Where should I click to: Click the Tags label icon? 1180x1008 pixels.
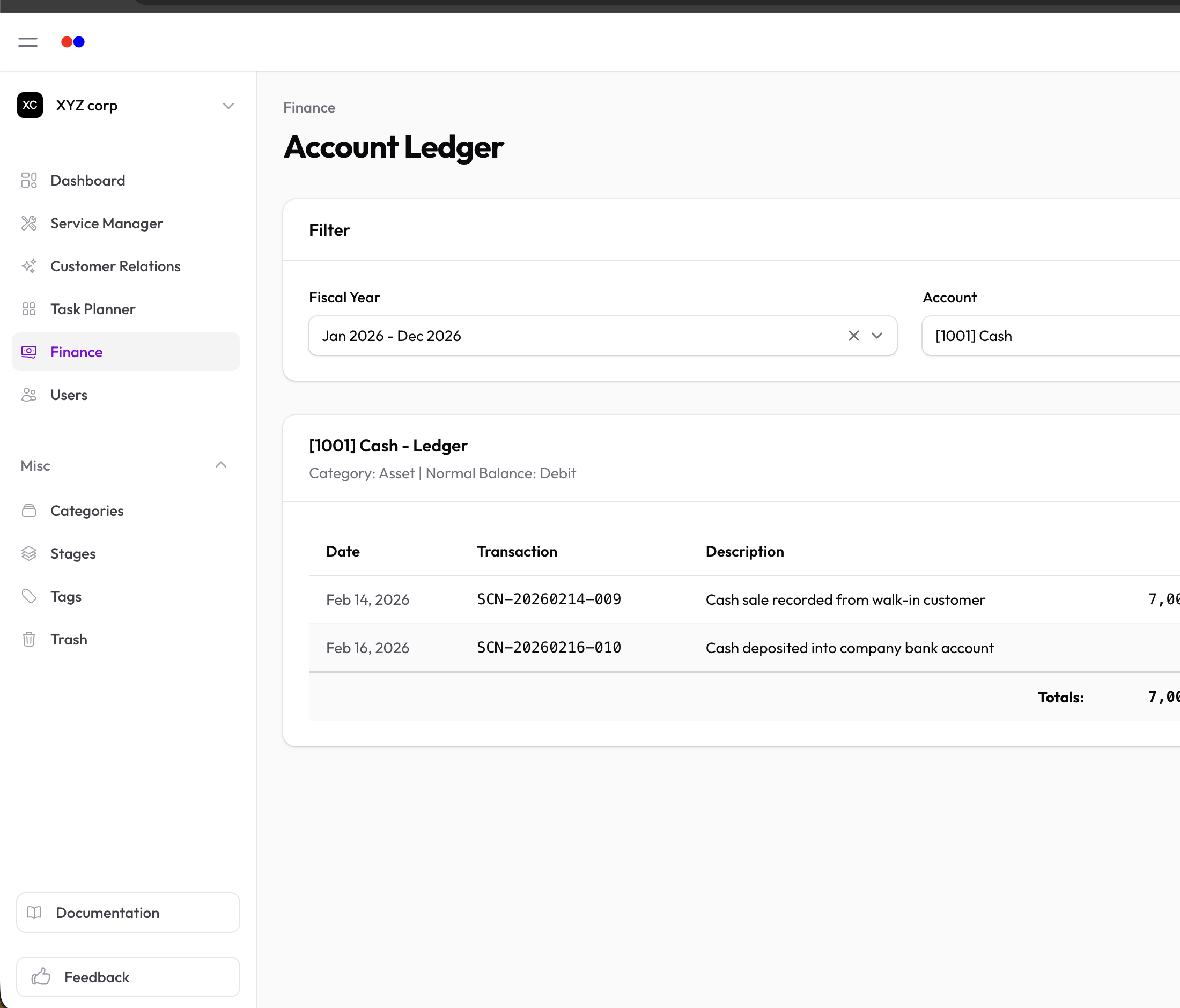pyautogui.click(x=29, y=597)
